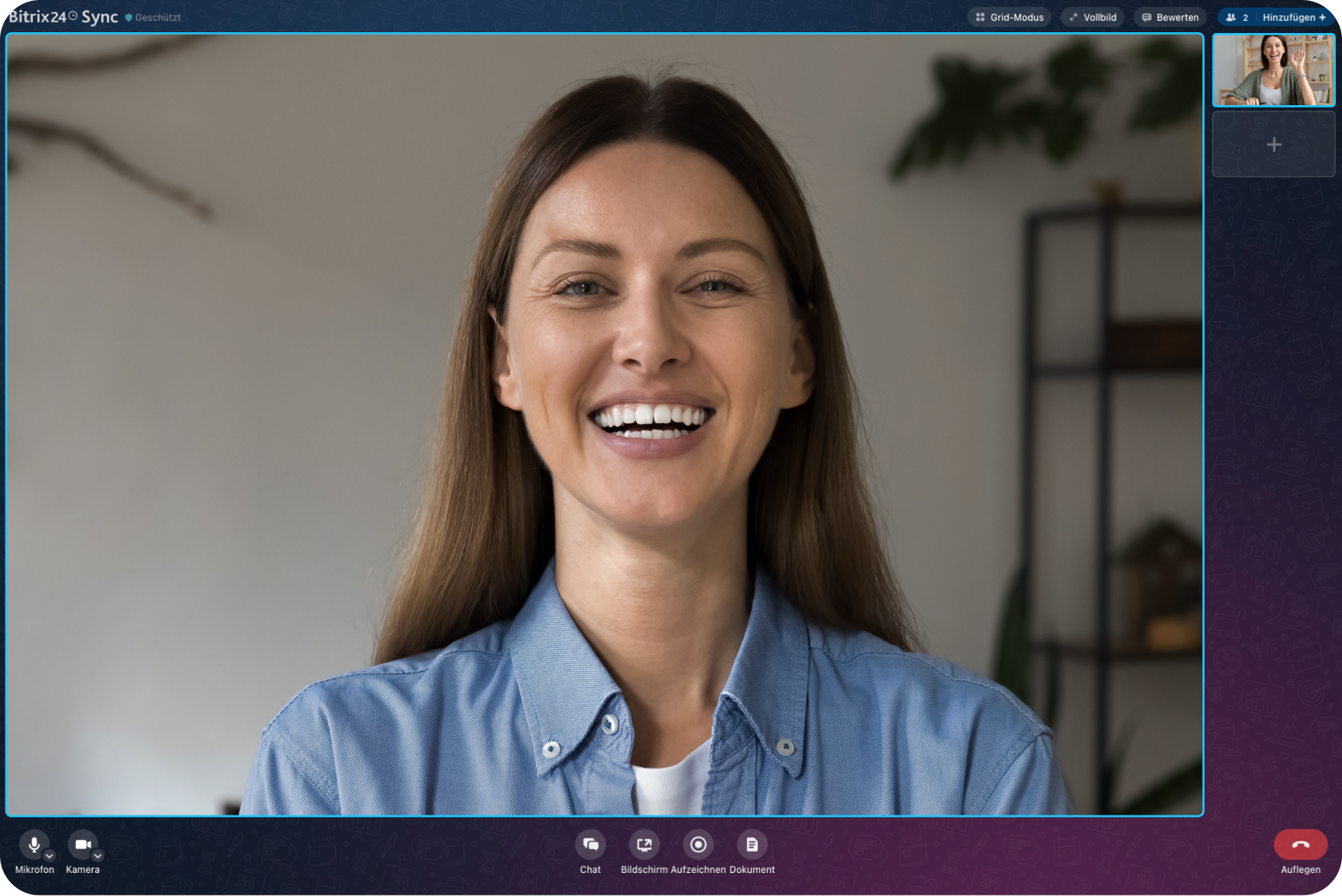This screenshot has height=896, width=1342.
Task: Open the Chat panel
Action: tap(590, 845)
